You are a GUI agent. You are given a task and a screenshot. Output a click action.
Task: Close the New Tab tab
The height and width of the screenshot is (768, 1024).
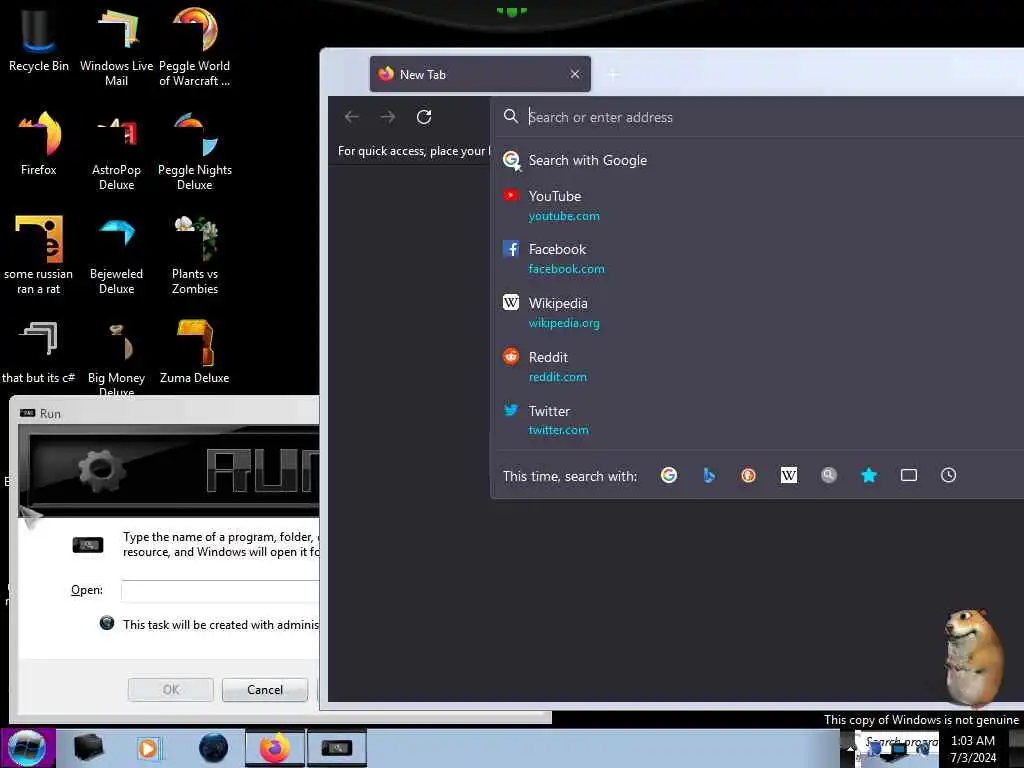click(575, 74)
